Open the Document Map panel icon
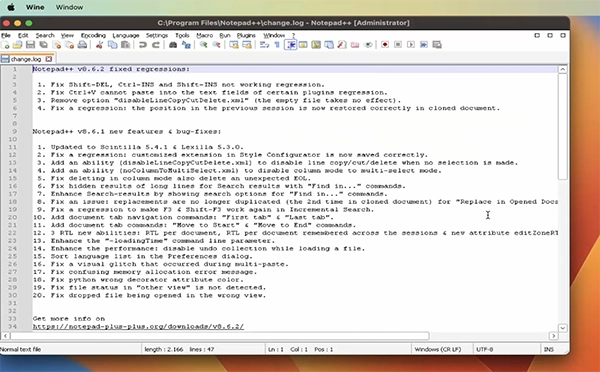This screenshot has height=372, width=600. click(x=316, y=45)
